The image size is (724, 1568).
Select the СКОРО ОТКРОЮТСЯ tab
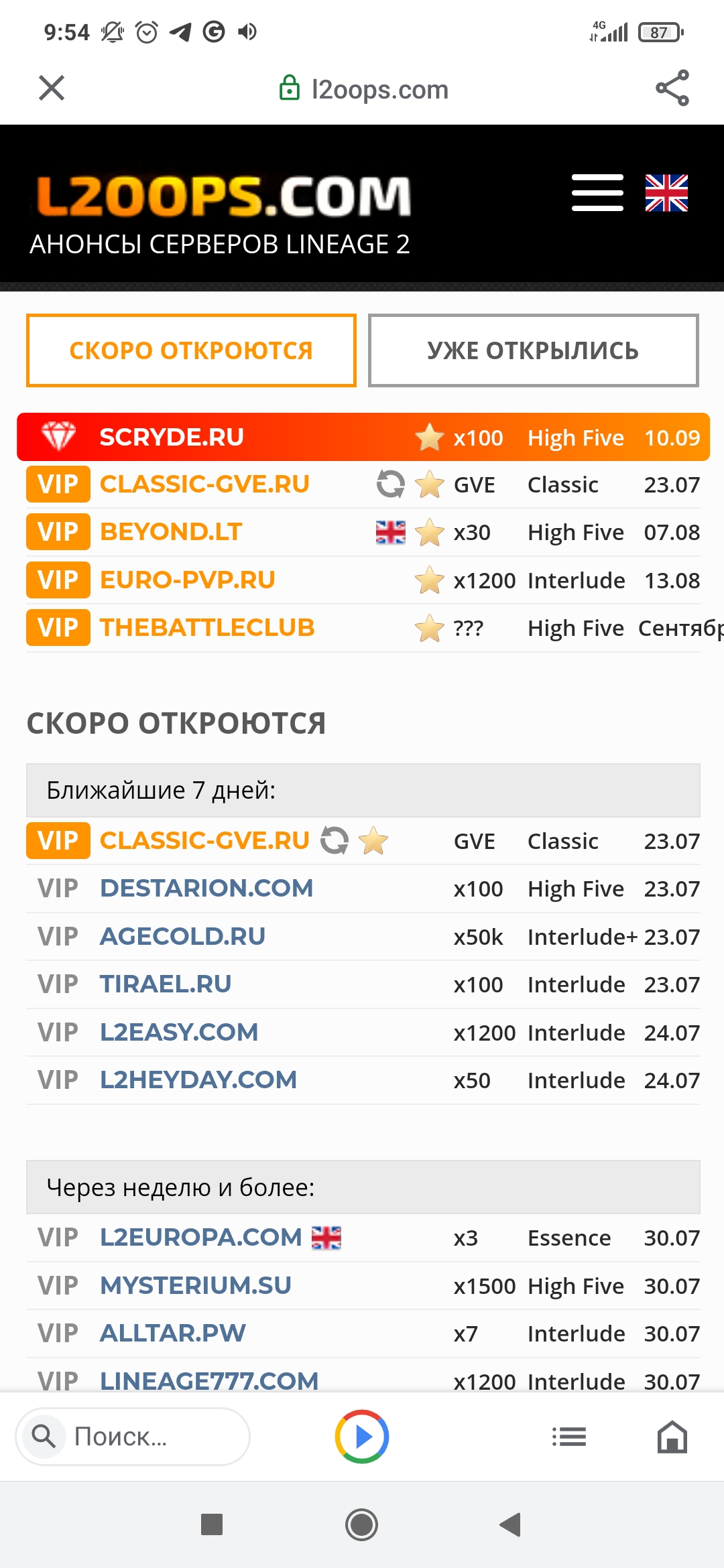click(191, 350)
